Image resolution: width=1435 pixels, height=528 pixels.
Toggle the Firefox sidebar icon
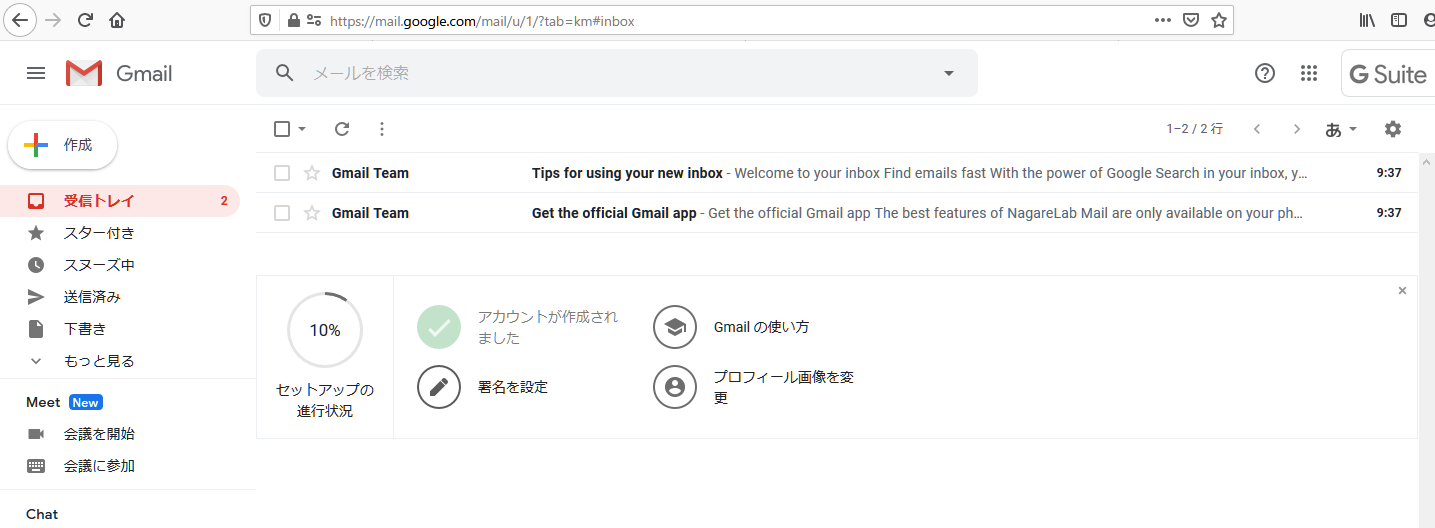coord(1400,20)
